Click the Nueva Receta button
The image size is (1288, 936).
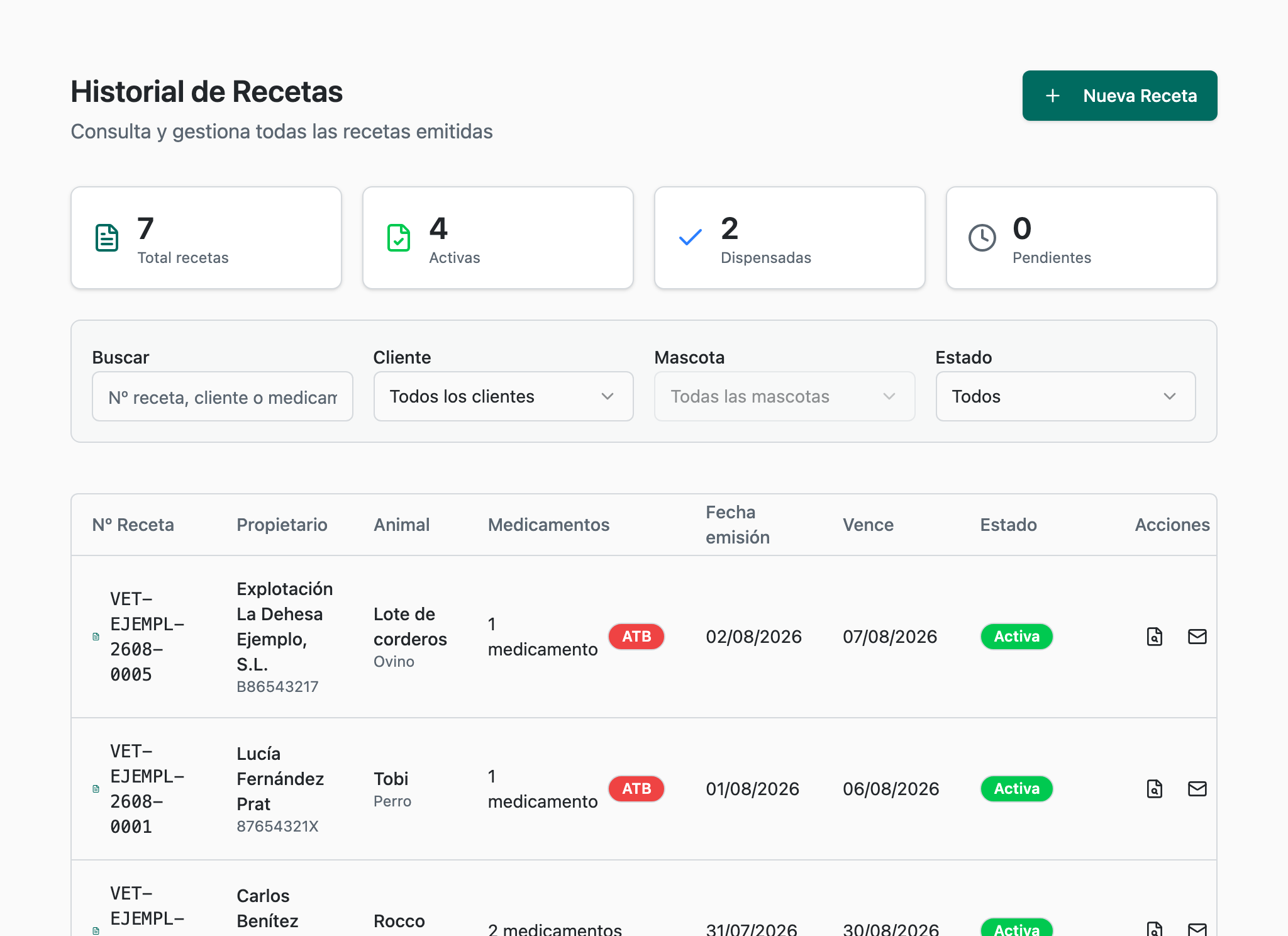coord(1119,96)
